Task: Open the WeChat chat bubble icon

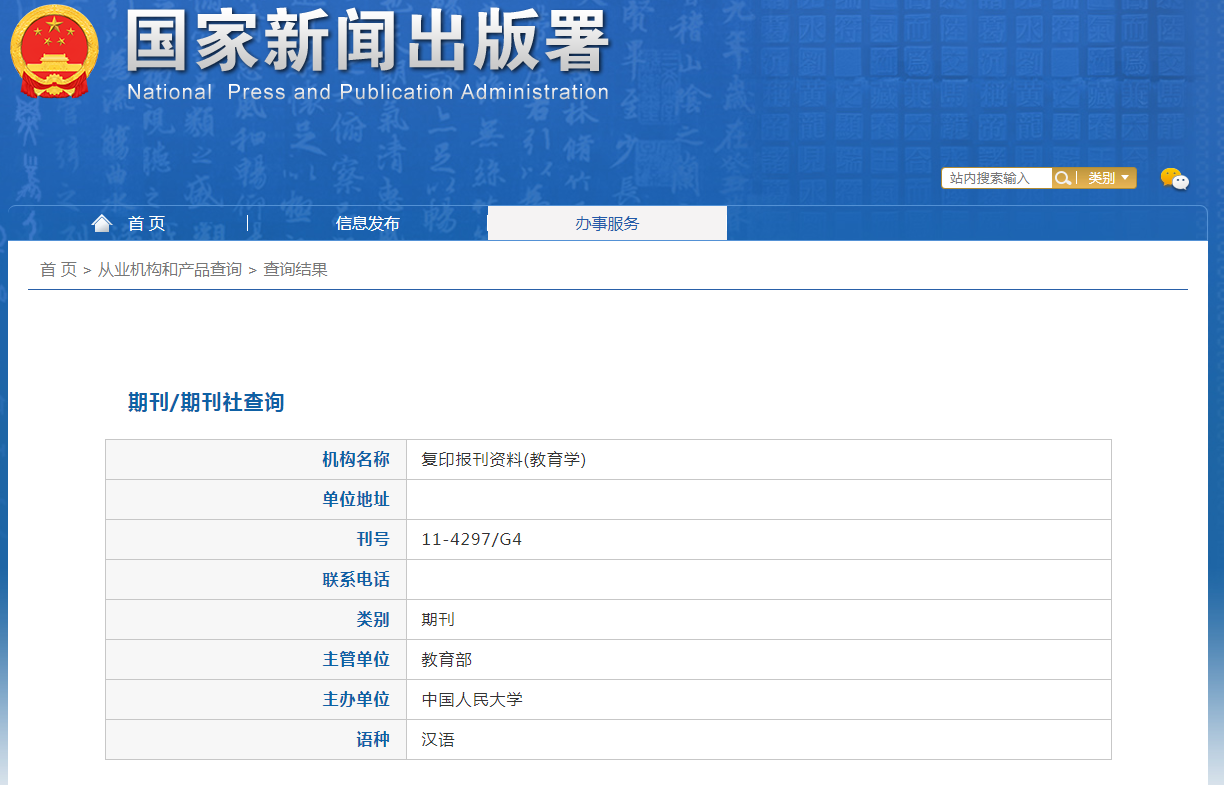Action: [1174, 179]
